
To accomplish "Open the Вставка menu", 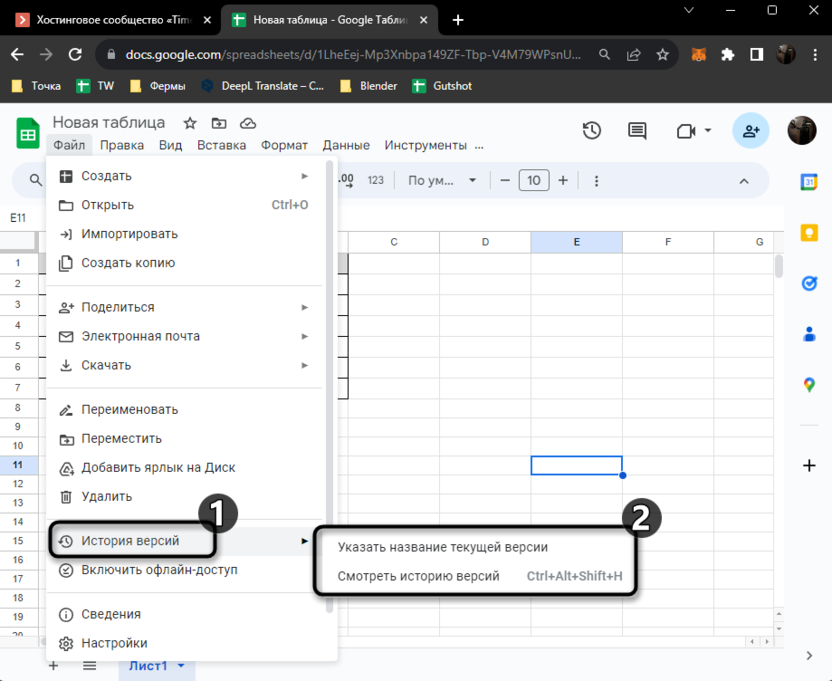I will coord(221,145).
